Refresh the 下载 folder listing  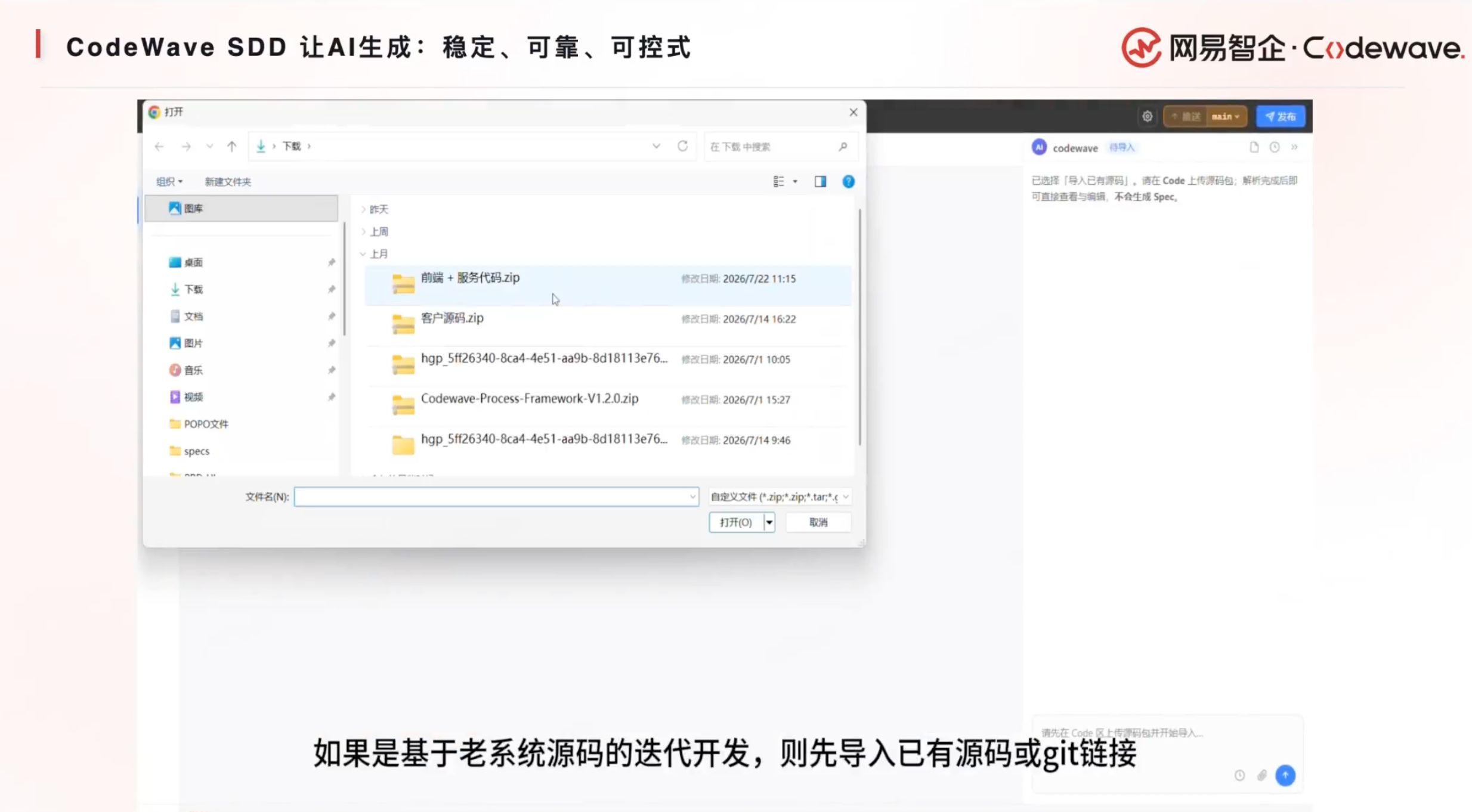click(x=682, y=146)
